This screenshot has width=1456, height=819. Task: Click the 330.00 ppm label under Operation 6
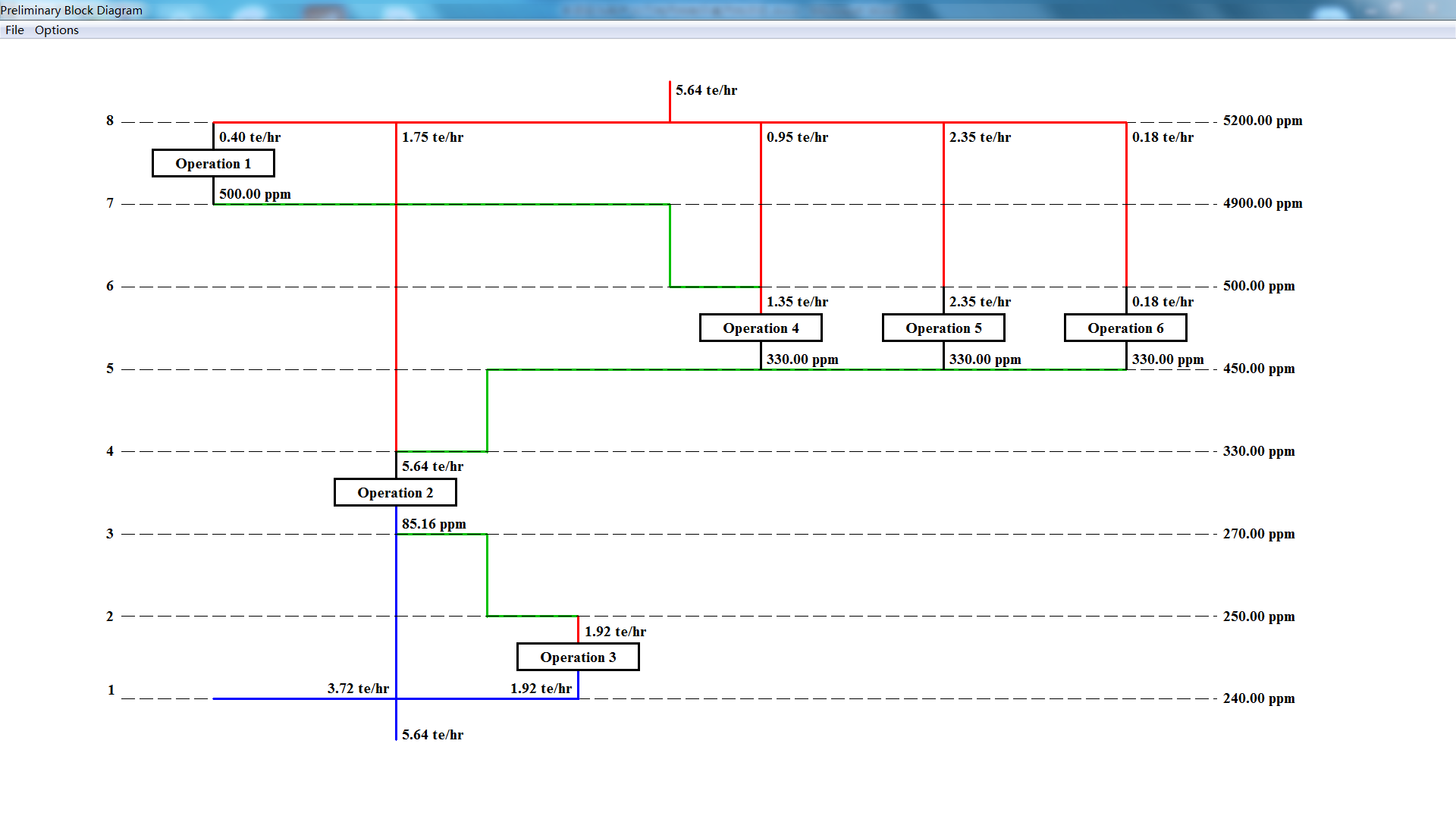point(1168,359)
